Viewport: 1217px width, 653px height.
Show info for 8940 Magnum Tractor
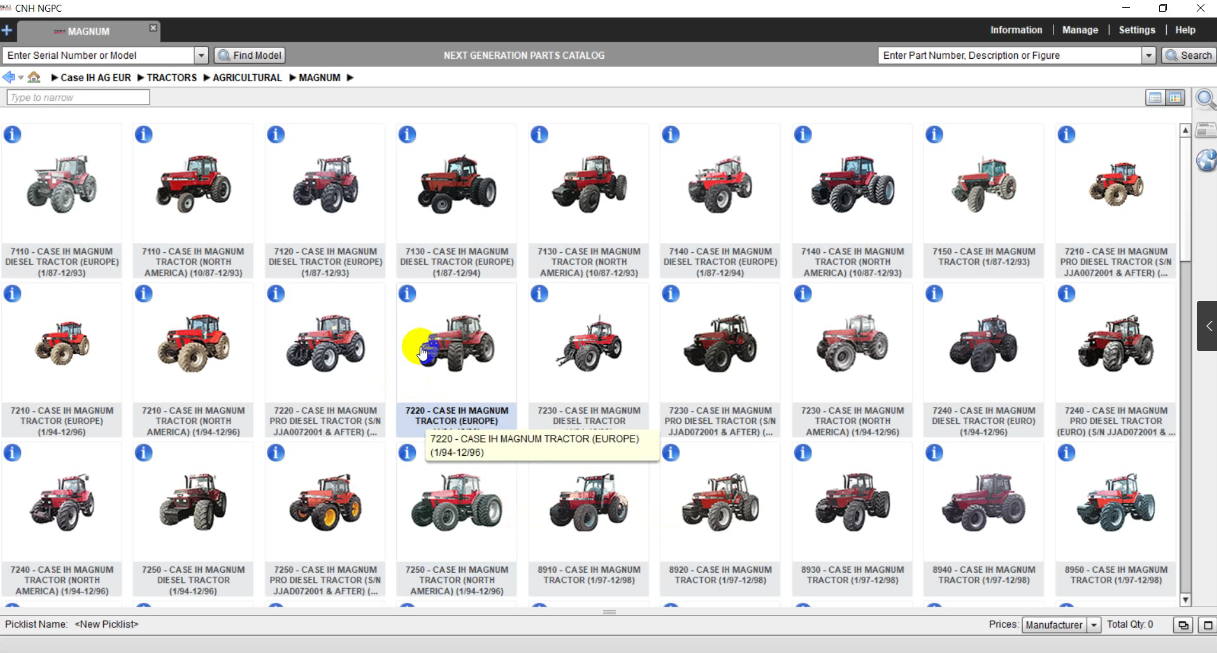click(934, 452)
